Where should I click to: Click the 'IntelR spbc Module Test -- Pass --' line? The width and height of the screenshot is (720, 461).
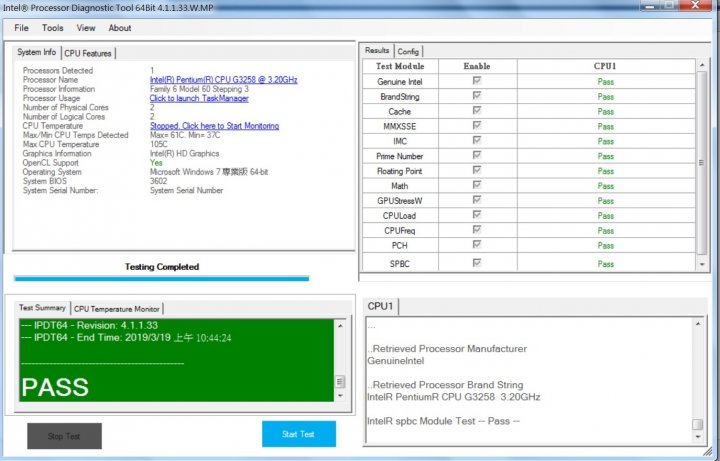[443, 421]
